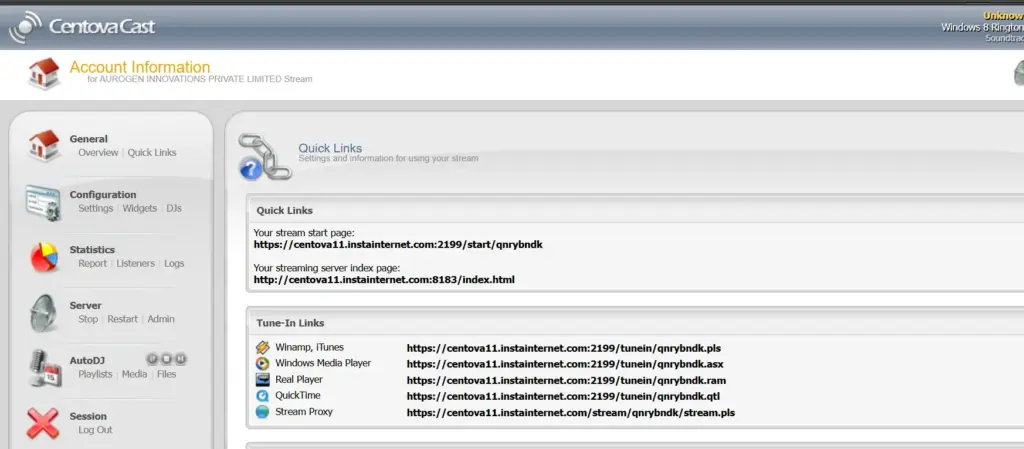
Task: Open the Statistics Report page
Action: pyautogui.click(x=92, y=264)
